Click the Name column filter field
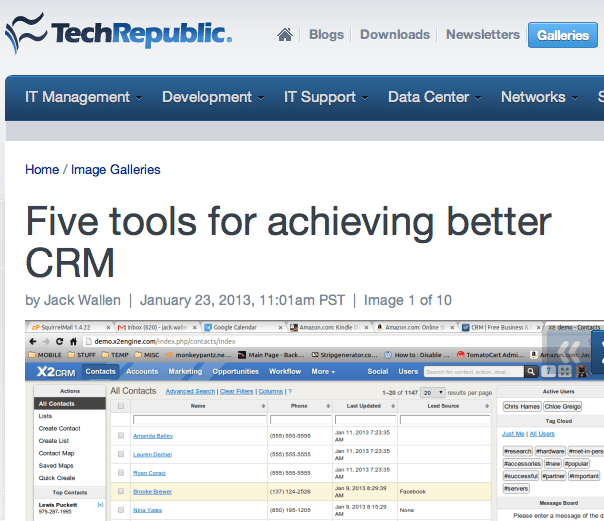The width and height of the screenshot is (604, 521). (200, 420)
